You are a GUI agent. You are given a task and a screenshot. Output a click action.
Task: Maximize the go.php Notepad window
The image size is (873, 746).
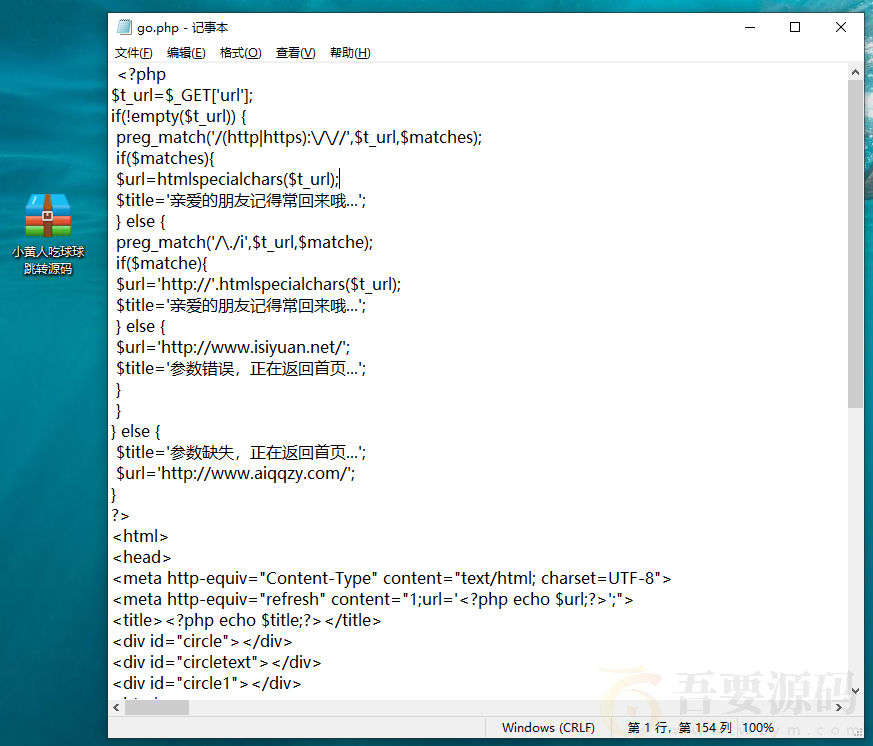coord(795,27)
